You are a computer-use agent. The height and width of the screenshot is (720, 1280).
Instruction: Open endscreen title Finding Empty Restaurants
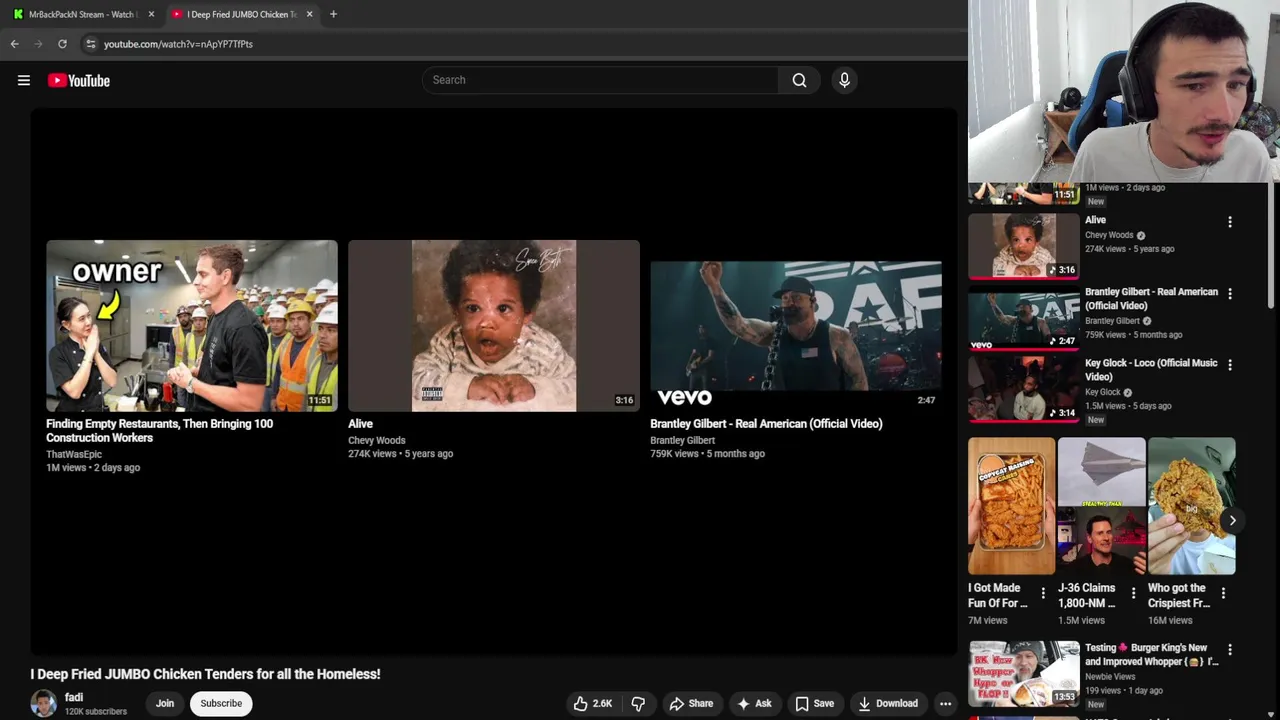click(x=160, y=431)
